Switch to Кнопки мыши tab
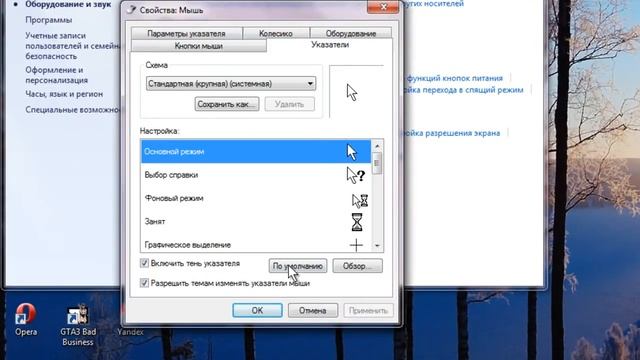The image size is (640, 360). [199, 46]
